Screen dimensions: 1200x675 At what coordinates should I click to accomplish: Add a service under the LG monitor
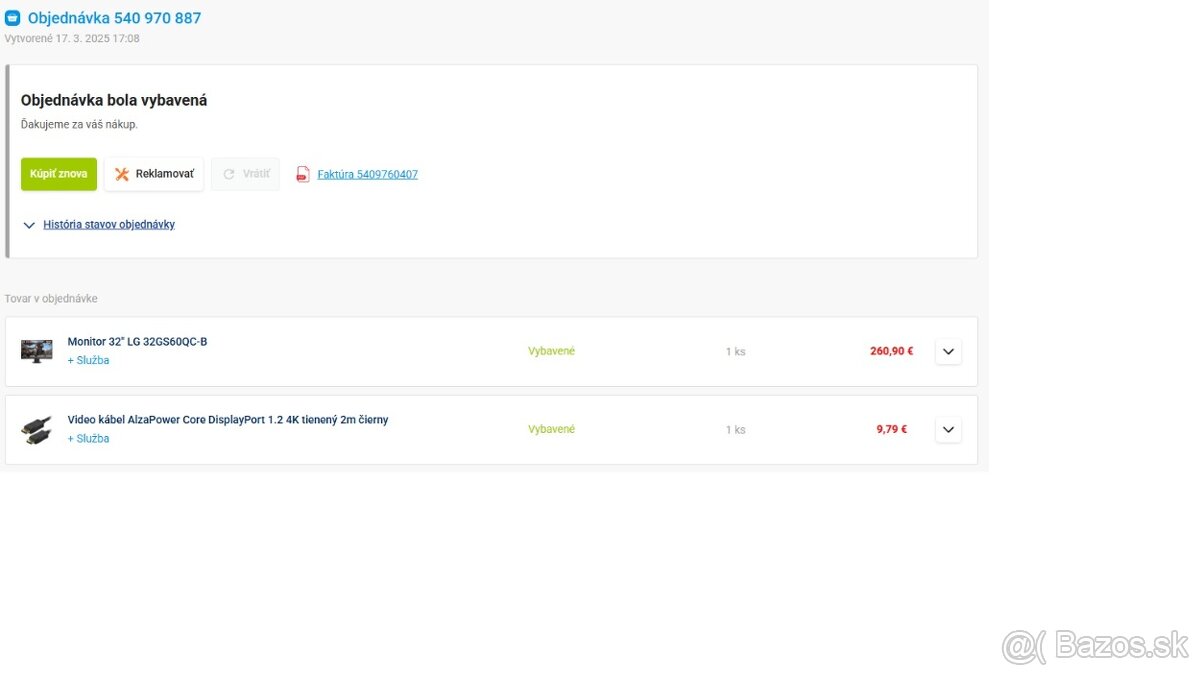pyautogui.click(x=88, y=360)
